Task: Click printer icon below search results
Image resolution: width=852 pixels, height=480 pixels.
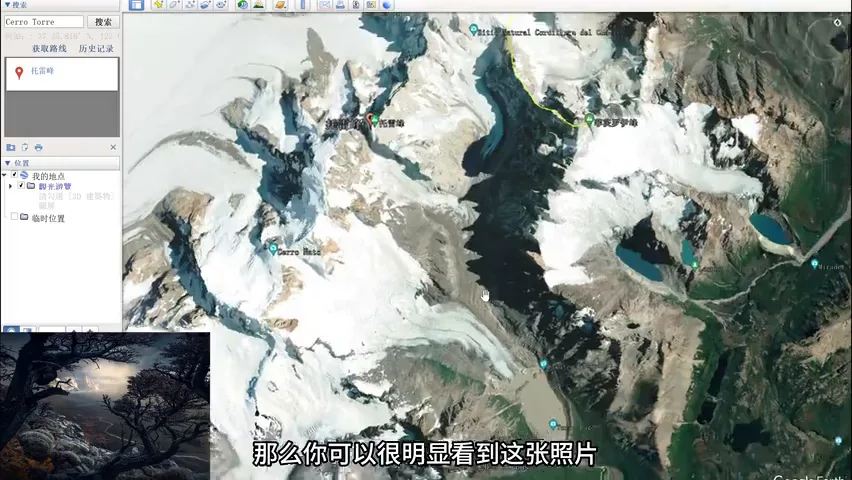Action: 39,147
